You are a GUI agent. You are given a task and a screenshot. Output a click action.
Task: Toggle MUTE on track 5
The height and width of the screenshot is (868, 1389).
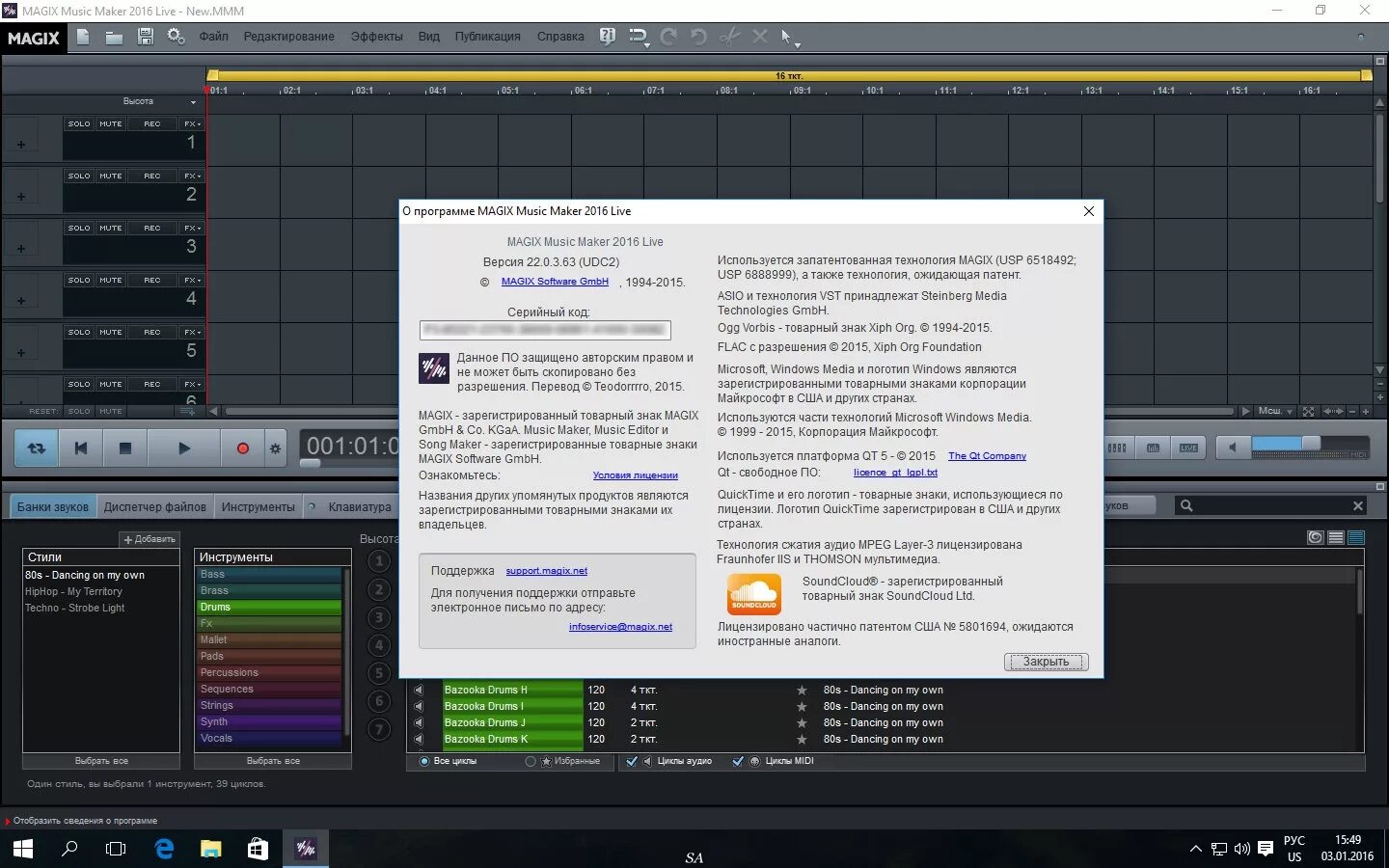tap(111, 332)
